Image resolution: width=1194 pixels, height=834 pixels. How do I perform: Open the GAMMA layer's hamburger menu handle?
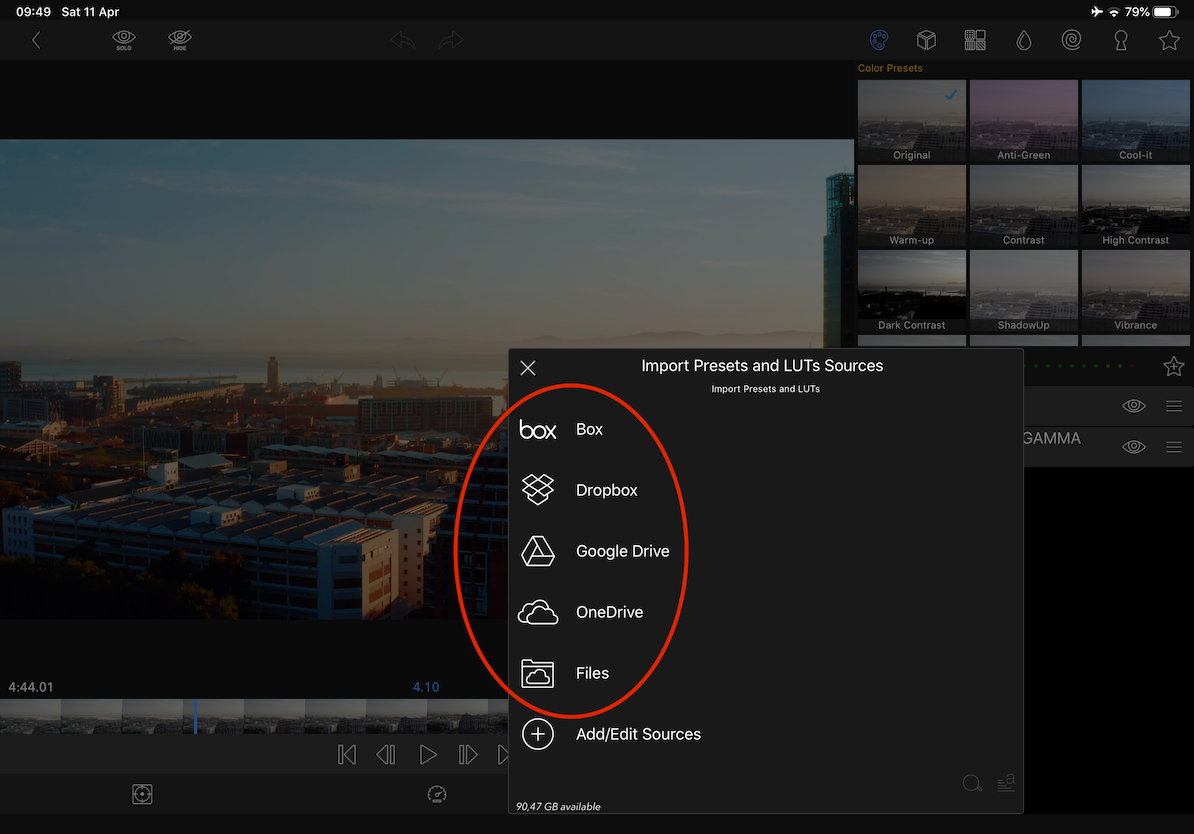[1174, 447]
